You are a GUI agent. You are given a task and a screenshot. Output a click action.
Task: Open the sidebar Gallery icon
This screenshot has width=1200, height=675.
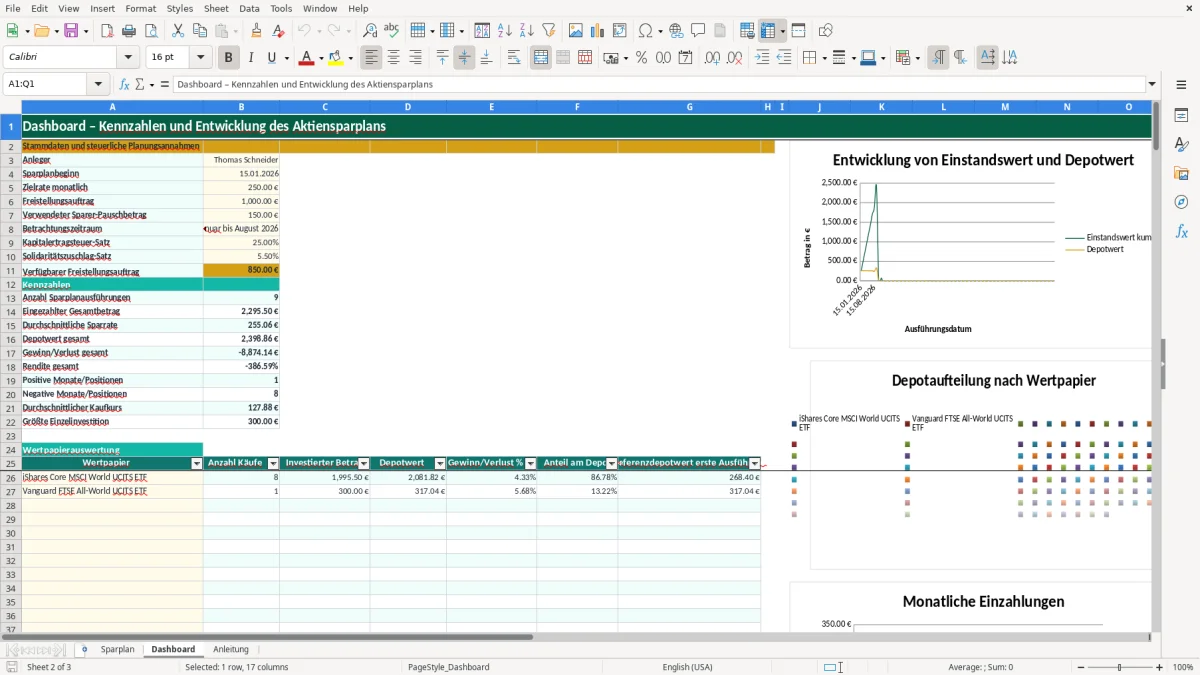pyautogui.click(x=1181, y=173)
